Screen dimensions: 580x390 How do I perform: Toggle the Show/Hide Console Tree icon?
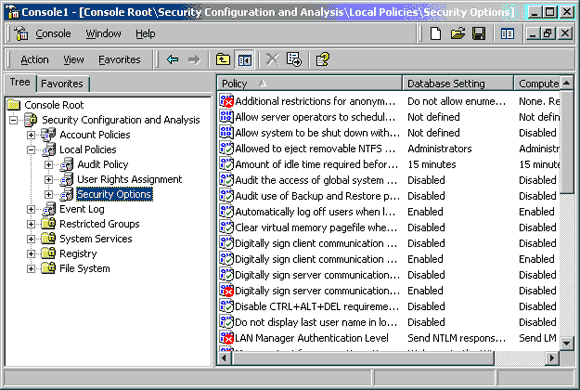click(x=245, y=60)
